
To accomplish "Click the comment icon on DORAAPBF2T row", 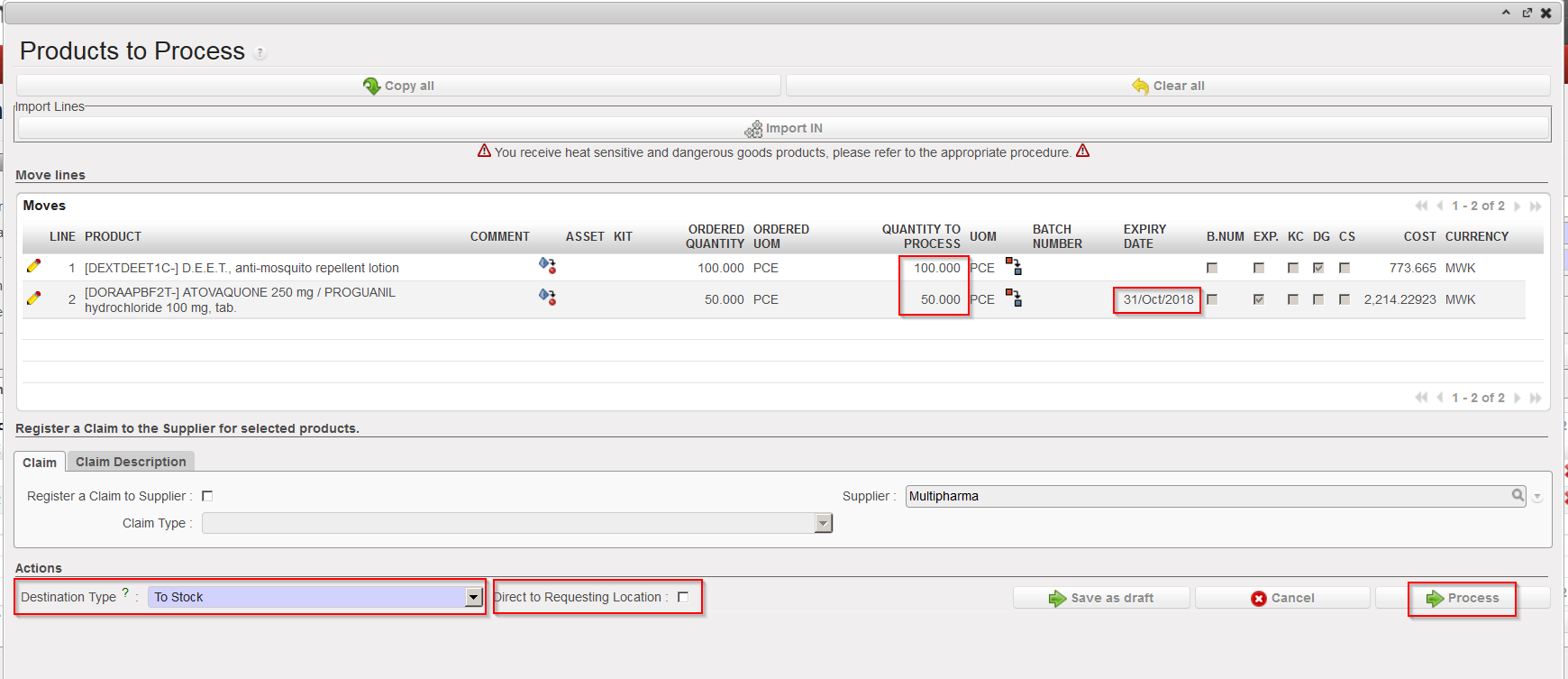I will pos(547,297).
